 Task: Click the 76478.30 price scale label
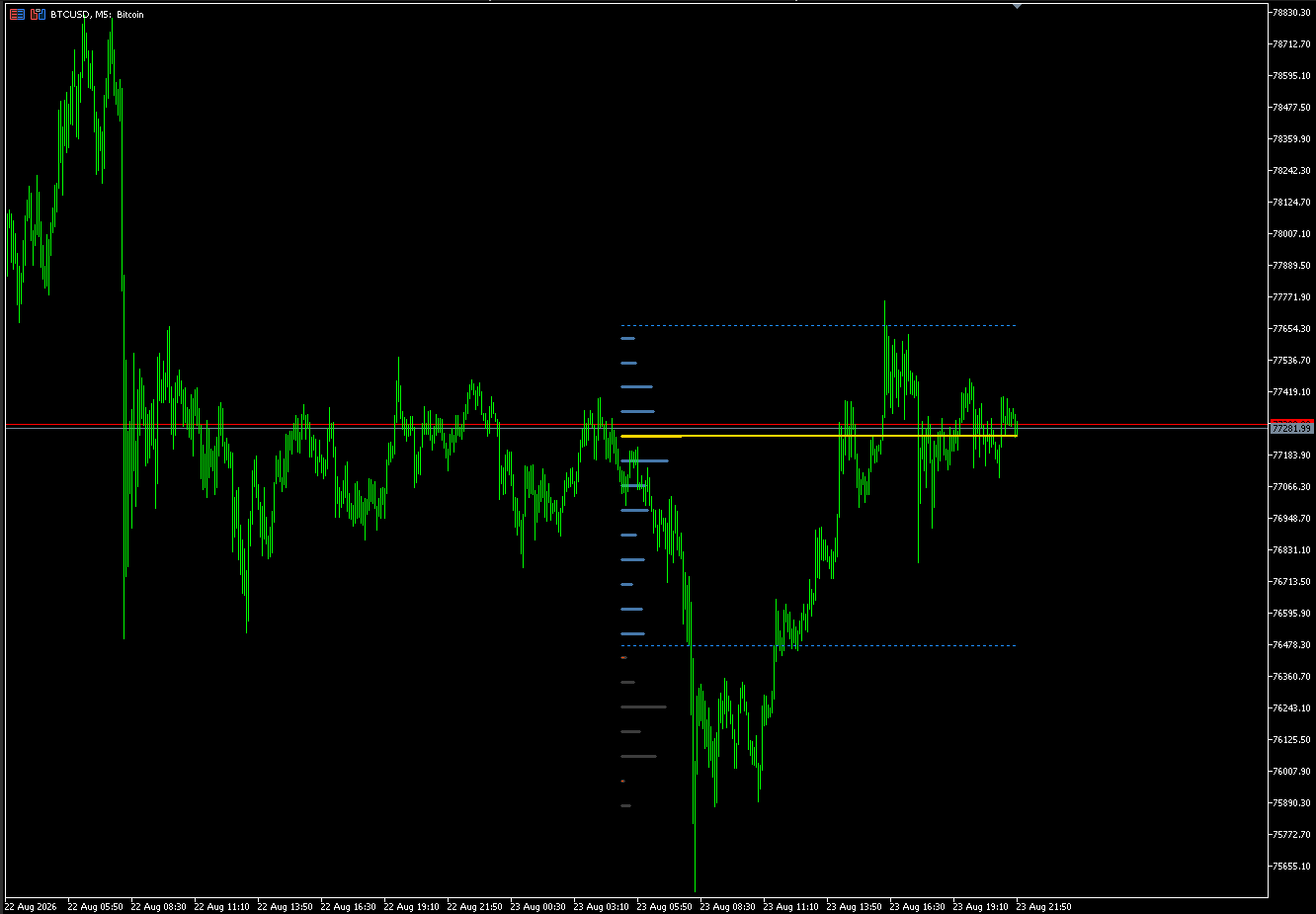coord(1292,644)
